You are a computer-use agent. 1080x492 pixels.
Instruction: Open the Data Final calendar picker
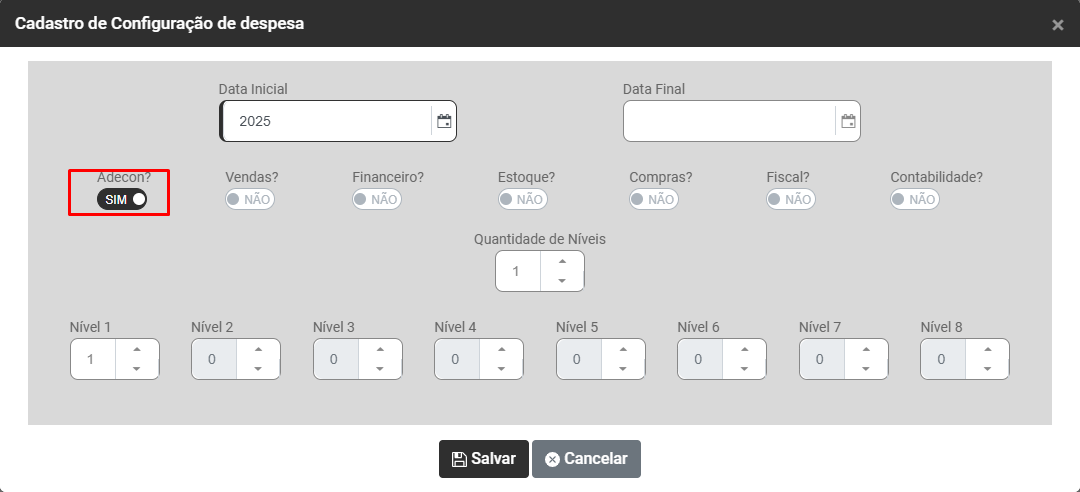pos(848,121)
